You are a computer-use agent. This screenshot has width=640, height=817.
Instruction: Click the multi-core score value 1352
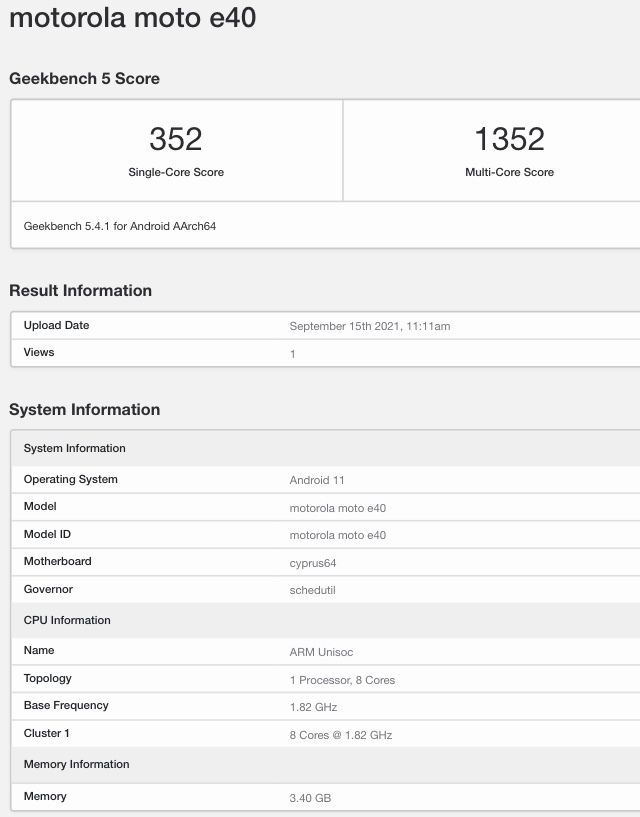pyautogui.click(x=509, y=139)
